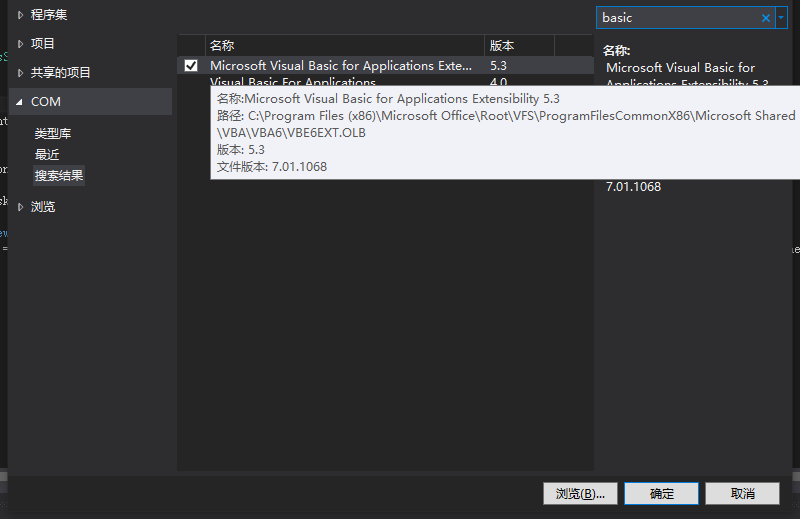Click the 浏览(B)... button
This screenshot has width=800, height=519.
[x=580, y=493]
